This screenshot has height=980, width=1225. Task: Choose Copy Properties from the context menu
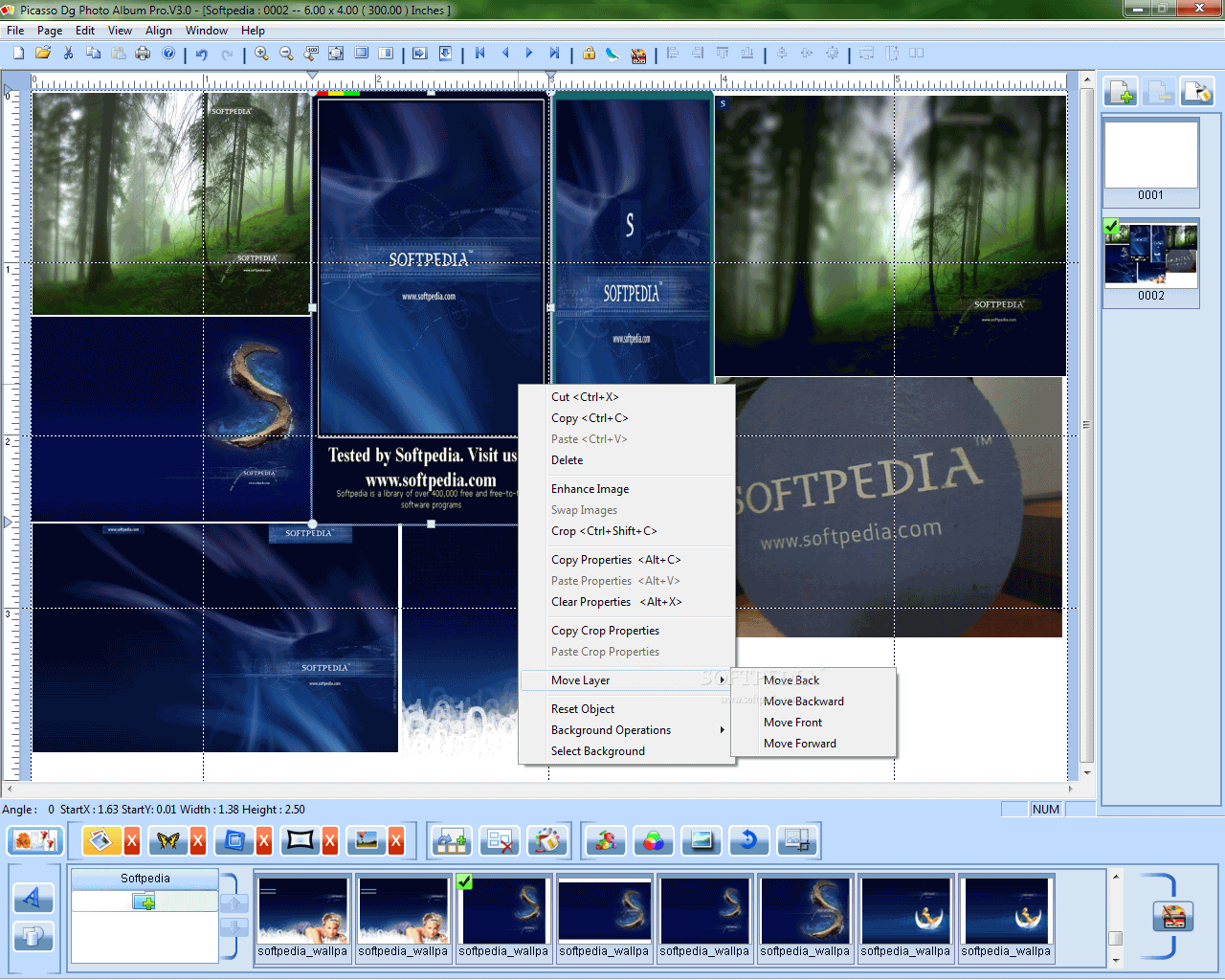pos(627,560)
